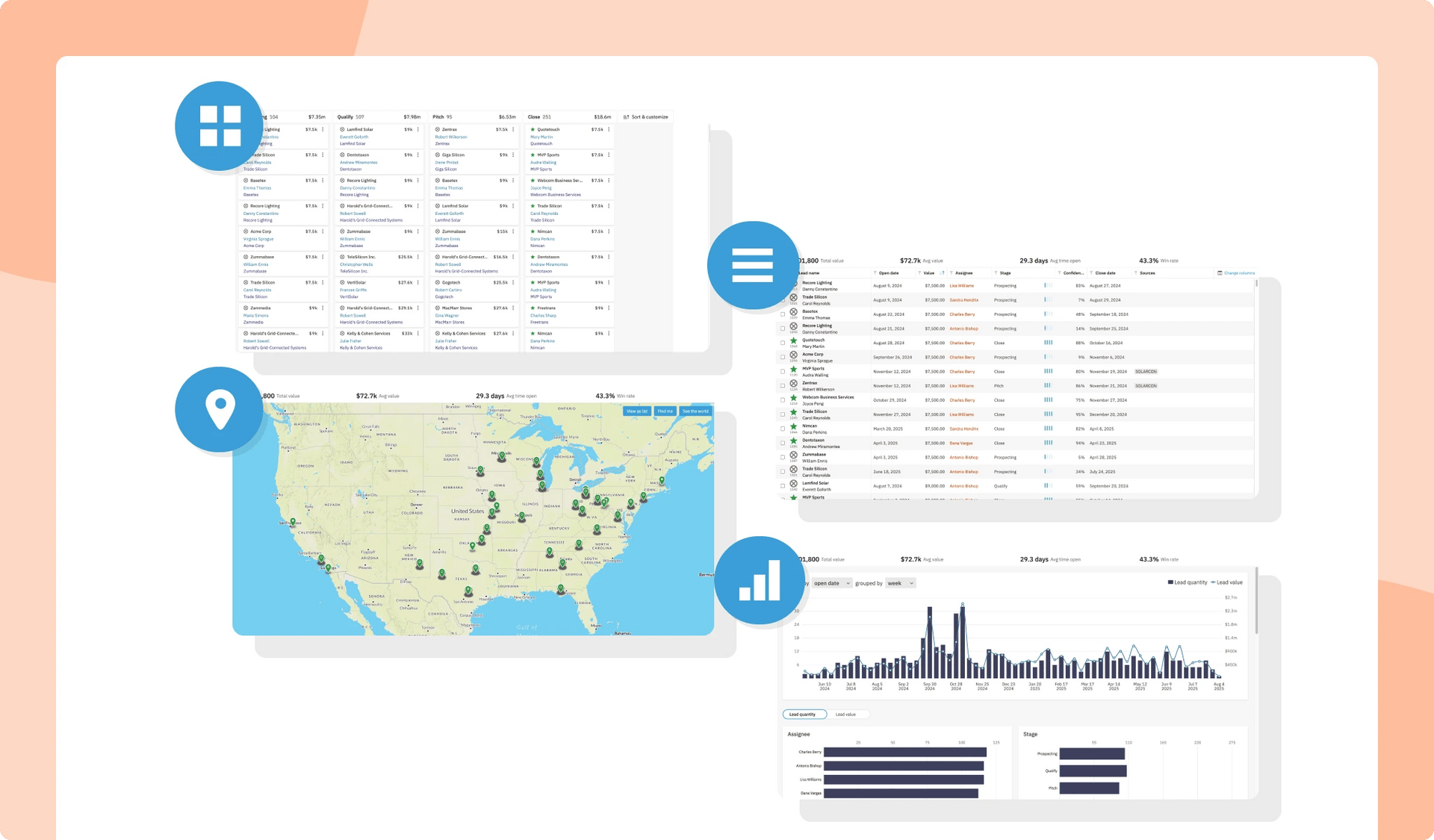Switch to the Qualify pipeline column header

coord(344,117)
